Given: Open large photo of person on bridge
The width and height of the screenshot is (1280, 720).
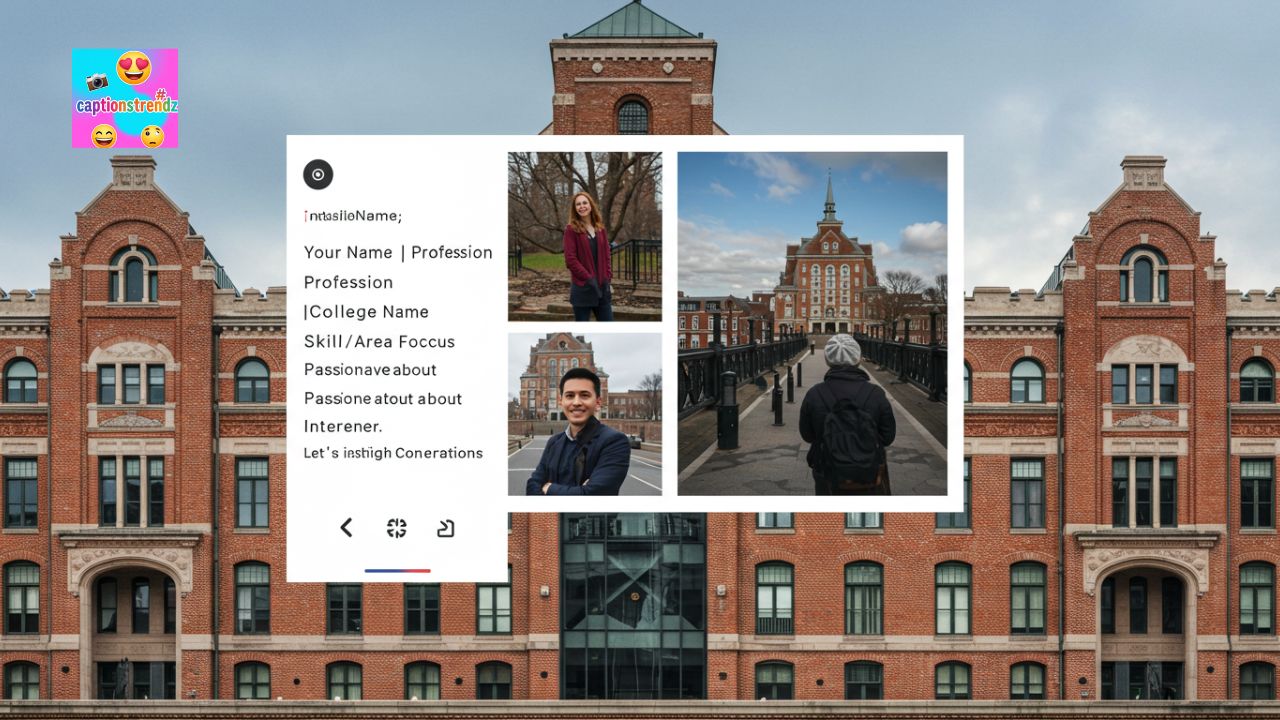Looking at the screenshot, I should click(812, 323).
